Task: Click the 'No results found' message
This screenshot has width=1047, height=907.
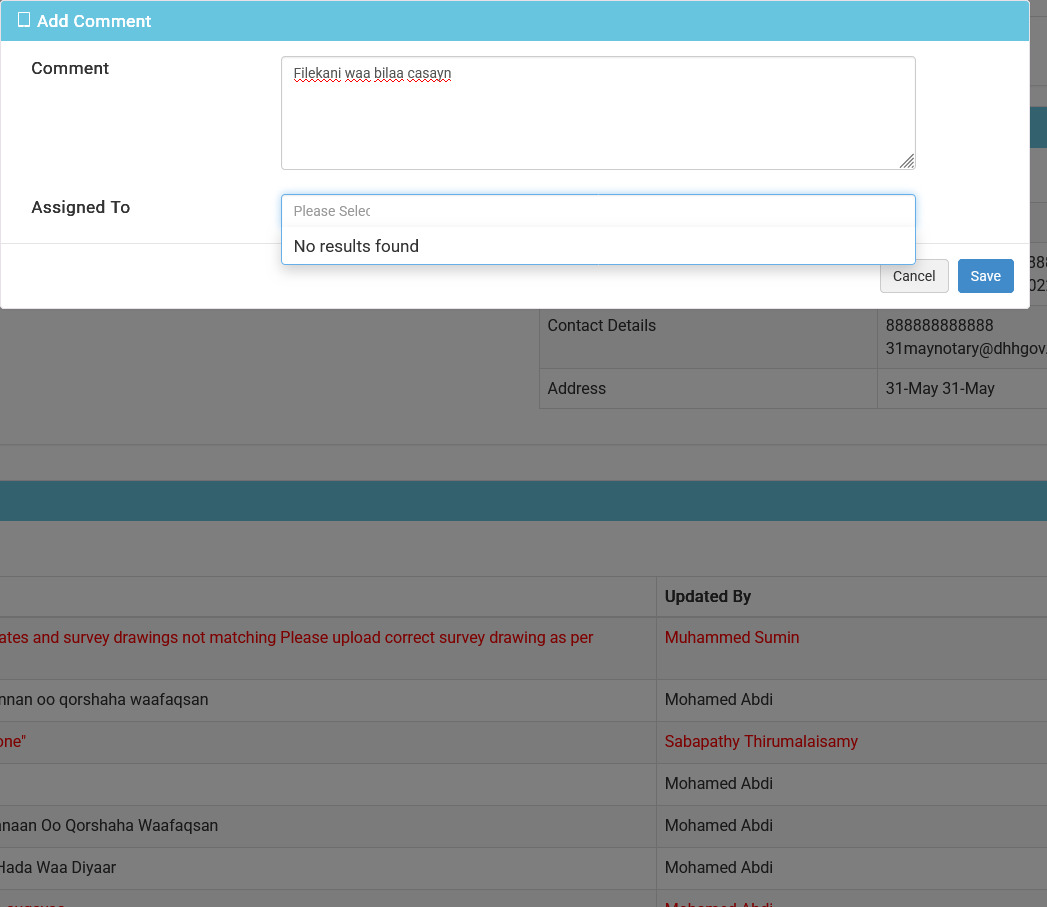Action: pyautogui.click(x=356, y=246)
